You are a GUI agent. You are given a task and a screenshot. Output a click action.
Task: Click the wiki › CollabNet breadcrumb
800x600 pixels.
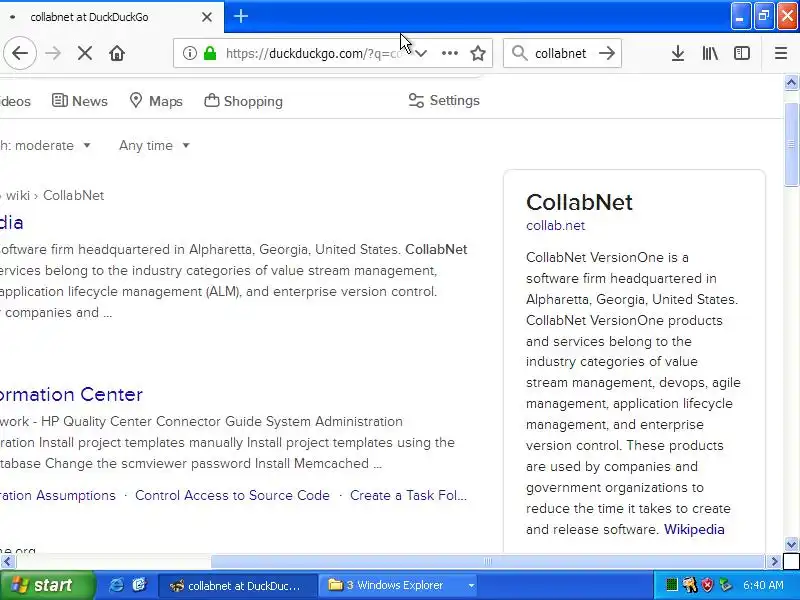tap(55, 195)
